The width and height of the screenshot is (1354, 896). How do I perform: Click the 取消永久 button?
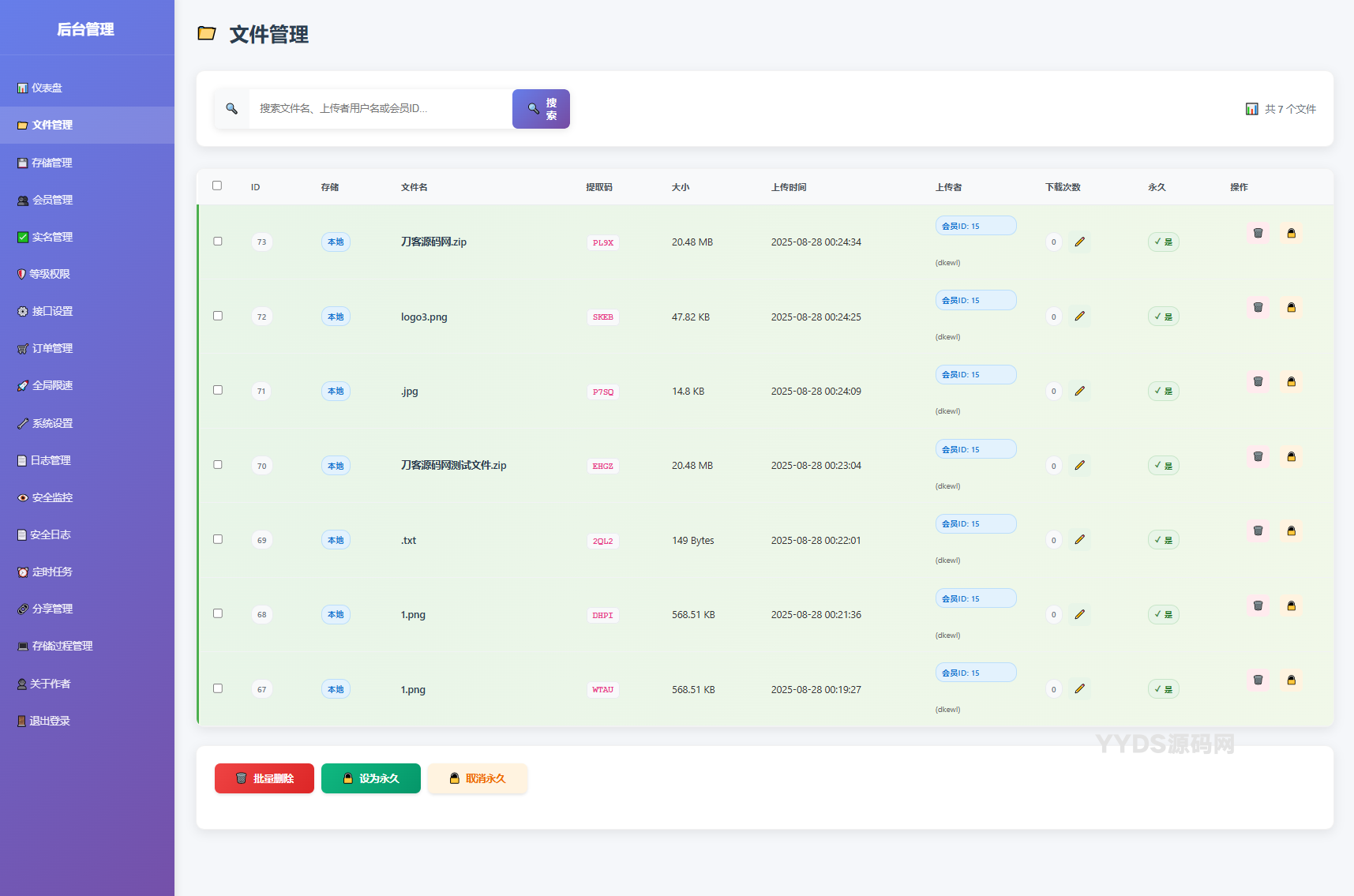click(477, 778)
